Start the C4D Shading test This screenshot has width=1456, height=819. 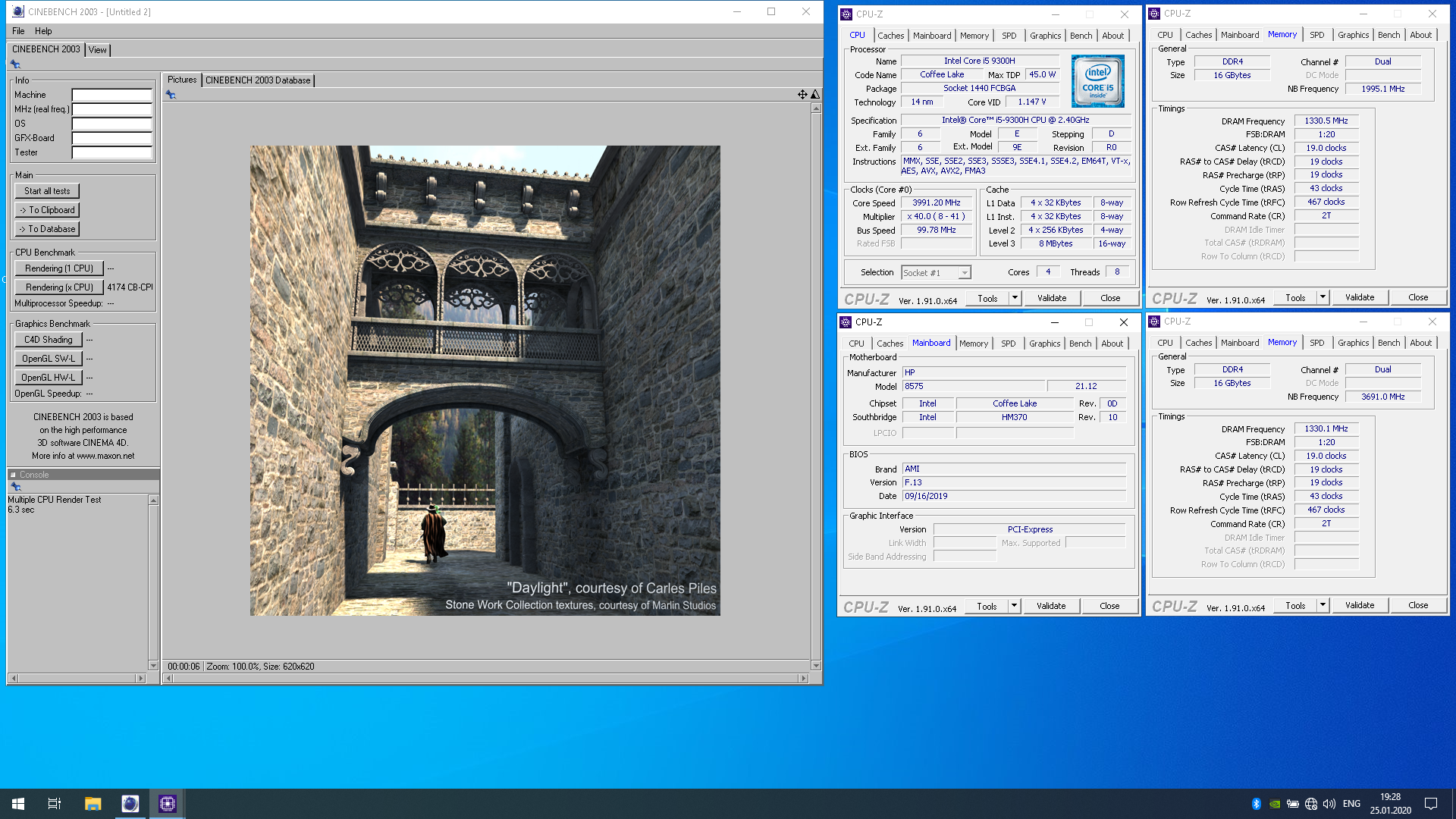click(x=49, y=340)
